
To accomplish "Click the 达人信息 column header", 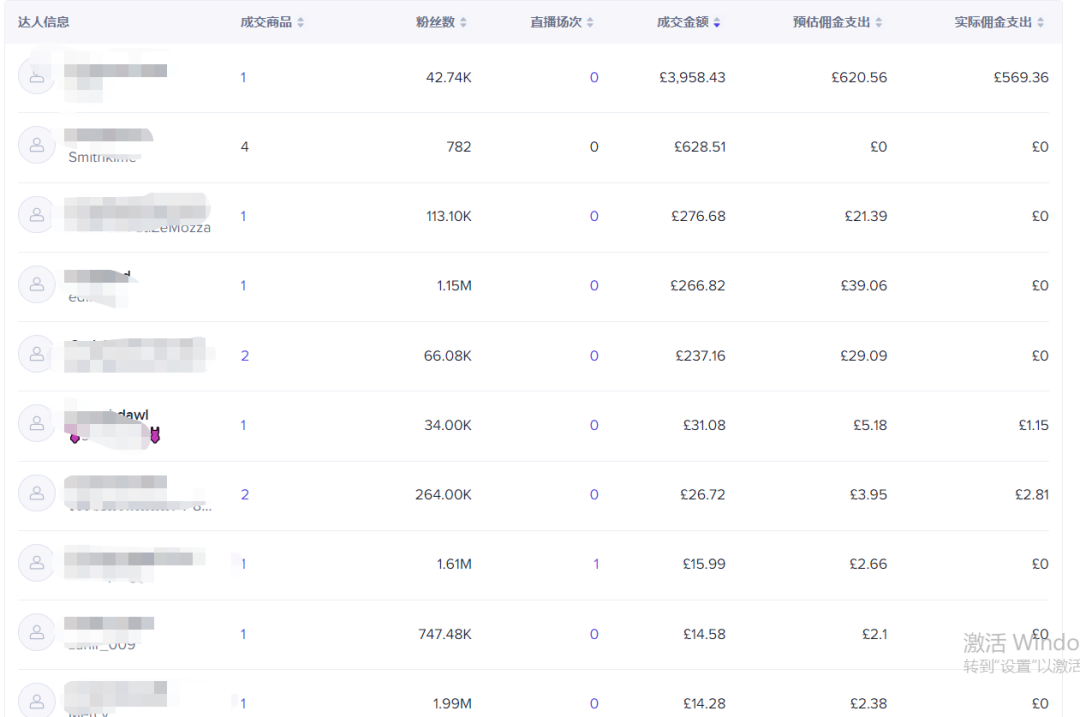I will (44, 22).
